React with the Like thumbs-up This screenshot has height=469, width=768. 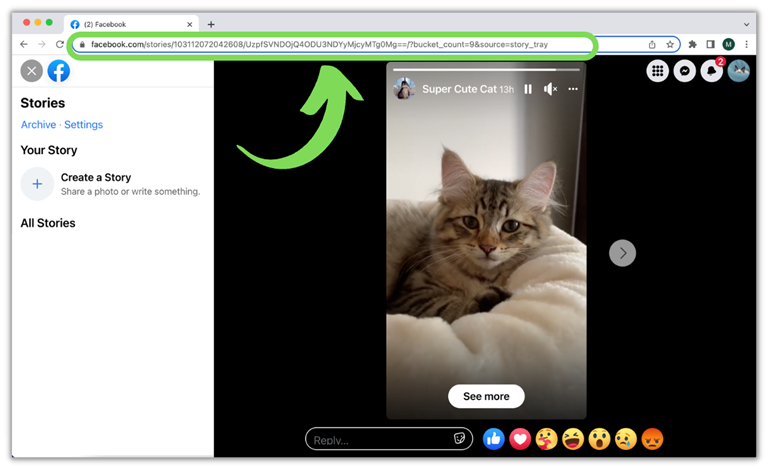(494, 439)
